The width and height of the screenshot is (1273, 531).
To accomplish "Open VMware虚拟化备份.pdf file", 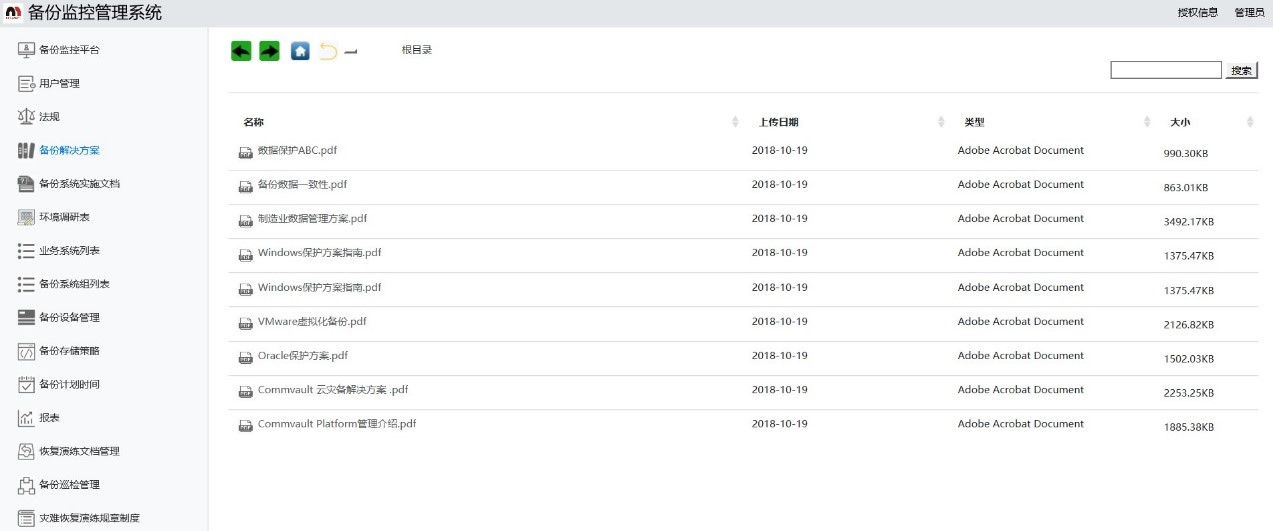I will click(x=312, y=322).
